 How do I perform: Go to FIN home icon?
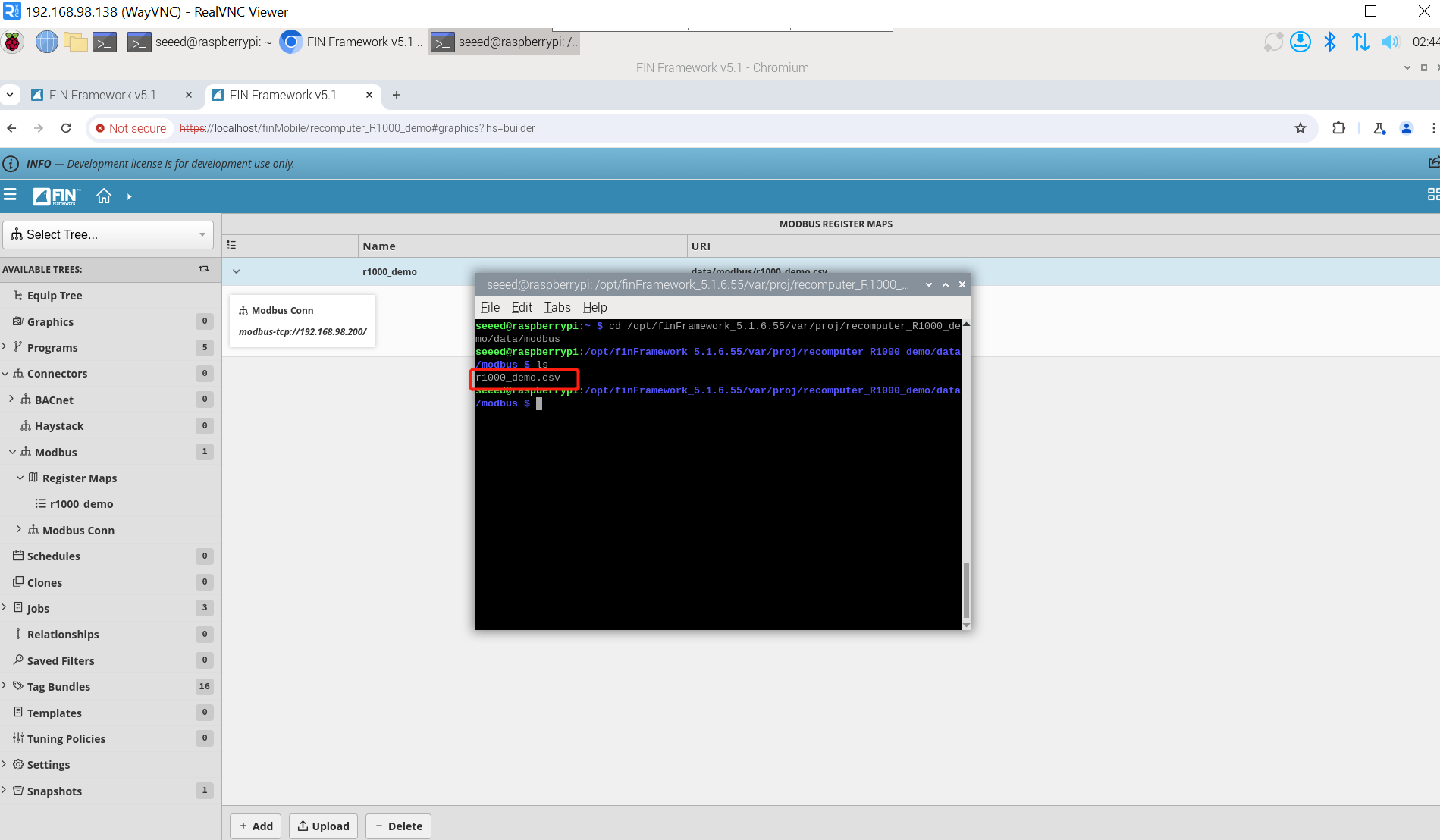coord(104,196)
